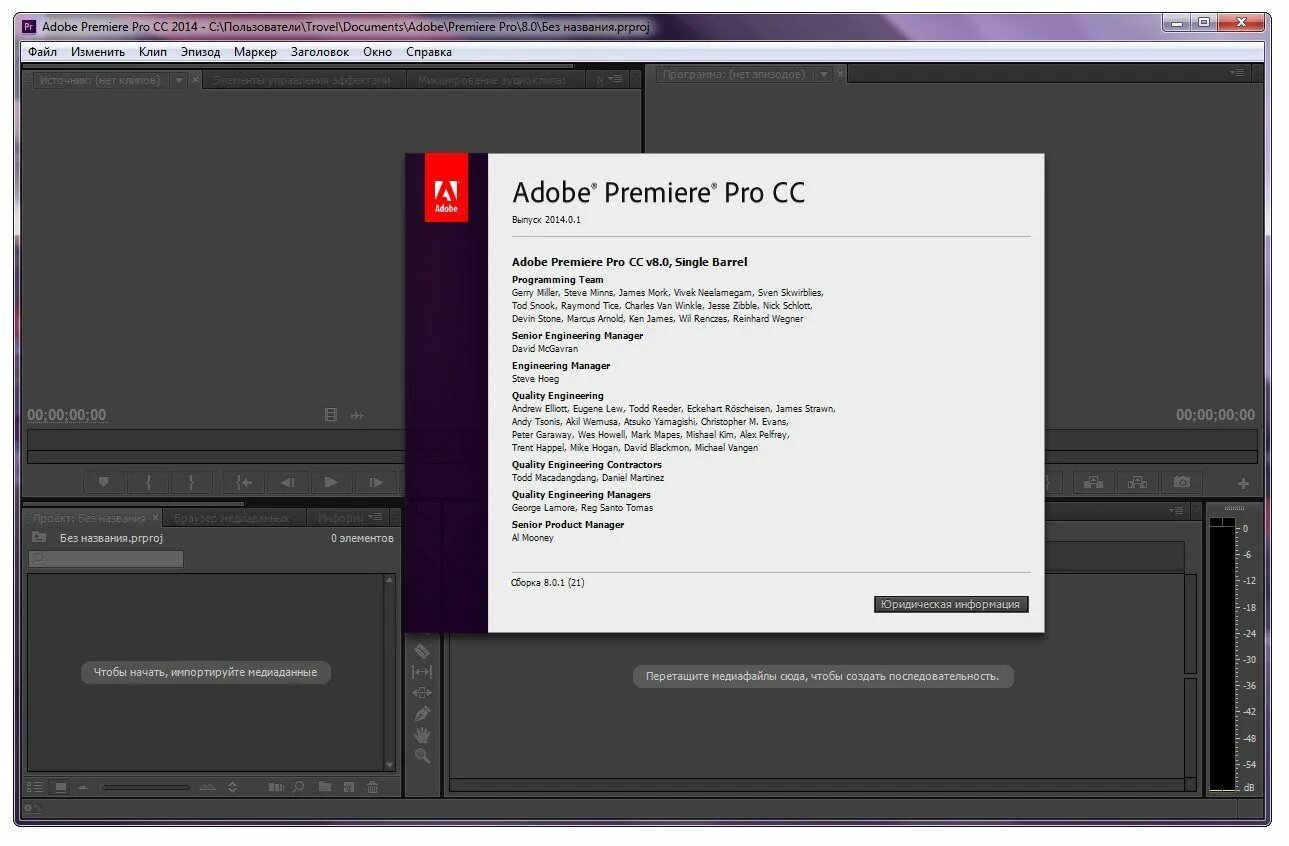This screenshot has width=1289, height=846.
Task: Switch Project panel to Icon view
Action: [x=61, y=787]
